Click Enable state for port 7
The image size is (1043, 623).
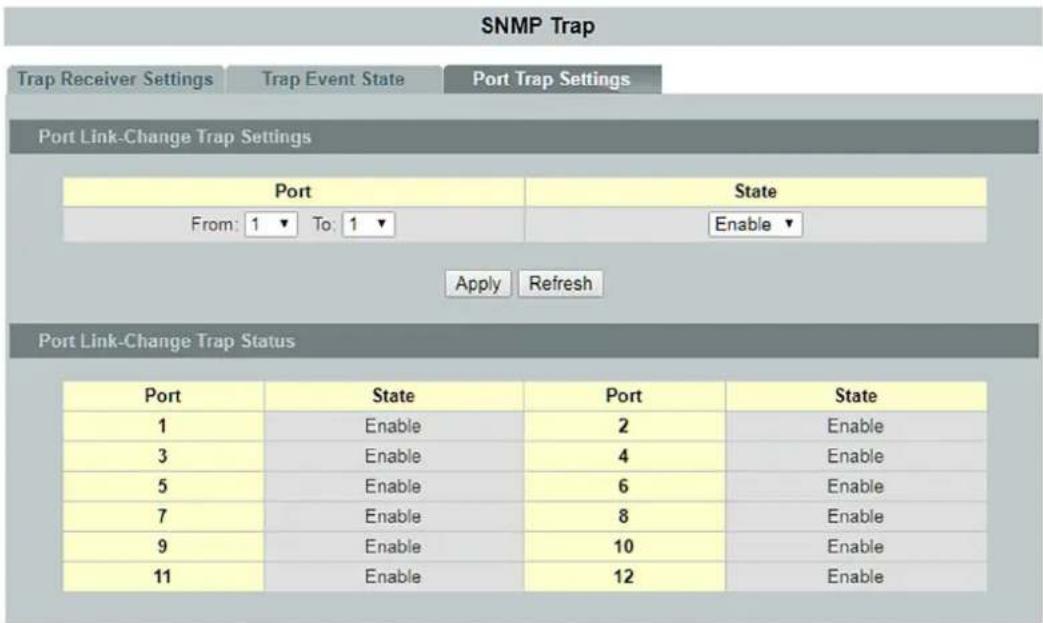coord(393,516)
